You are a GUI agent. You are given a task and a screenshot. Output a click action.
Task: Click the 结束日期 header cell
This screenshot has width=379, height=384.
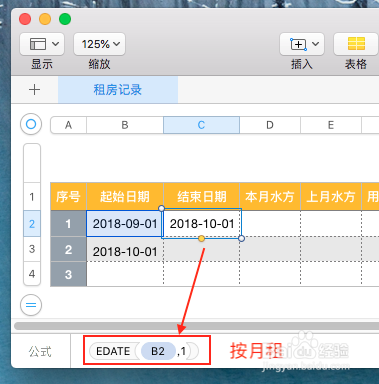click(x=201, y=197)
